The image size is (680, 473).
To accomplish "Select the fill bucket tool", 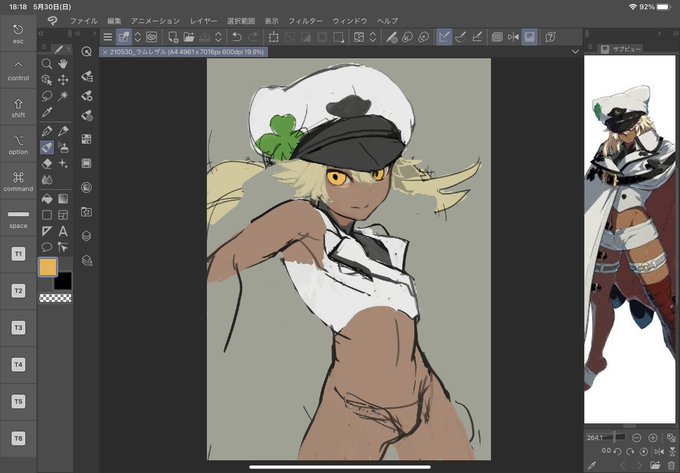I will coord(47,199).
